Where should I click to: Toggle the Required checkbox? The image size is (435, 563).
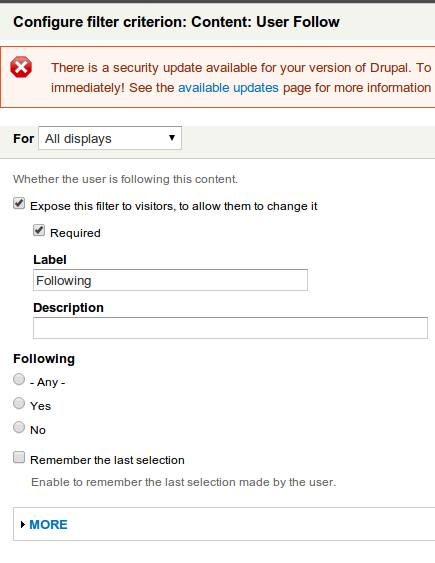pos(39,231)
